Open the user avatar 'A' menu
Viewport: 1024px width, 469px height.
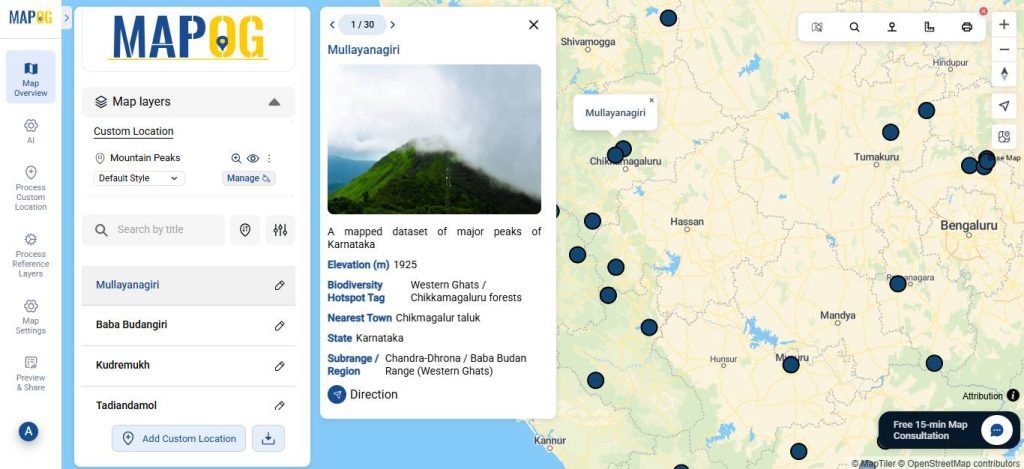click(28, 431)
